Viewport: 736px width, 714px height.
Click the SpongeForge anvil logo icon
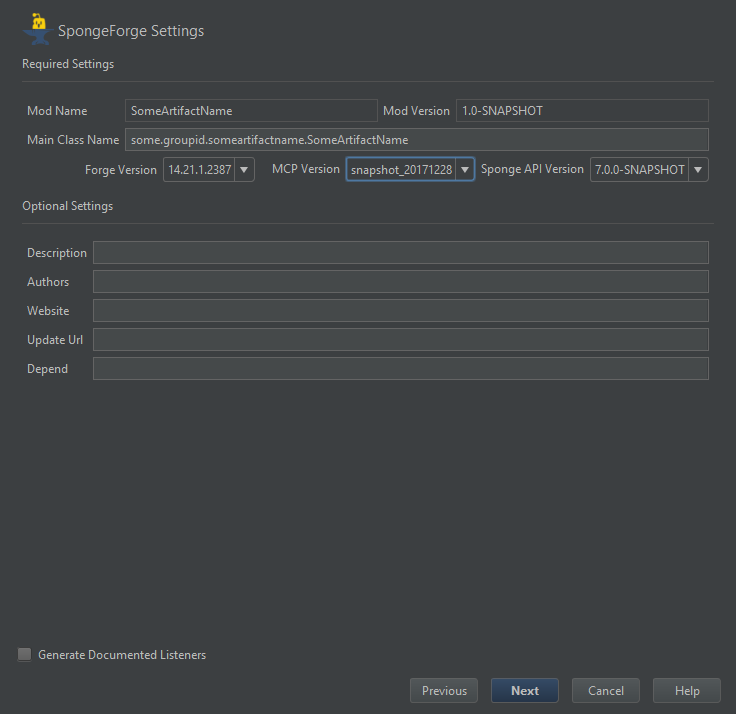pos(38,30)
